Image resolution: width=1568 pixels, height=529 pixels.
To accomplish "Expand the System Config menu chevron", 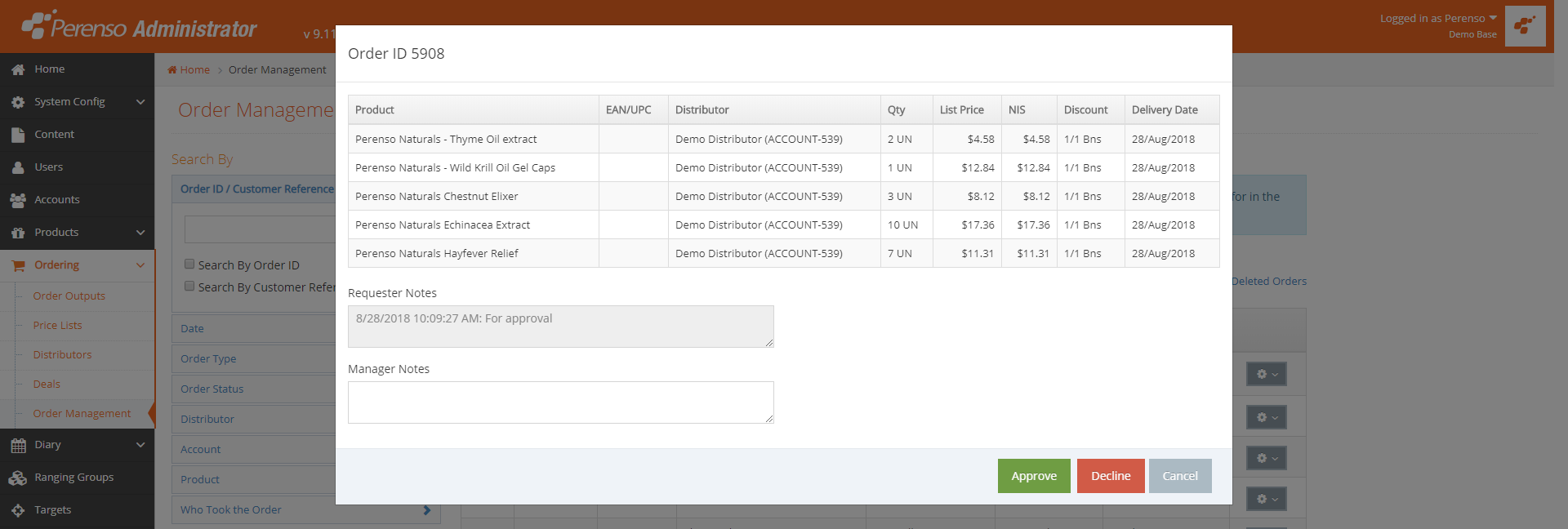I will [140, 102].
